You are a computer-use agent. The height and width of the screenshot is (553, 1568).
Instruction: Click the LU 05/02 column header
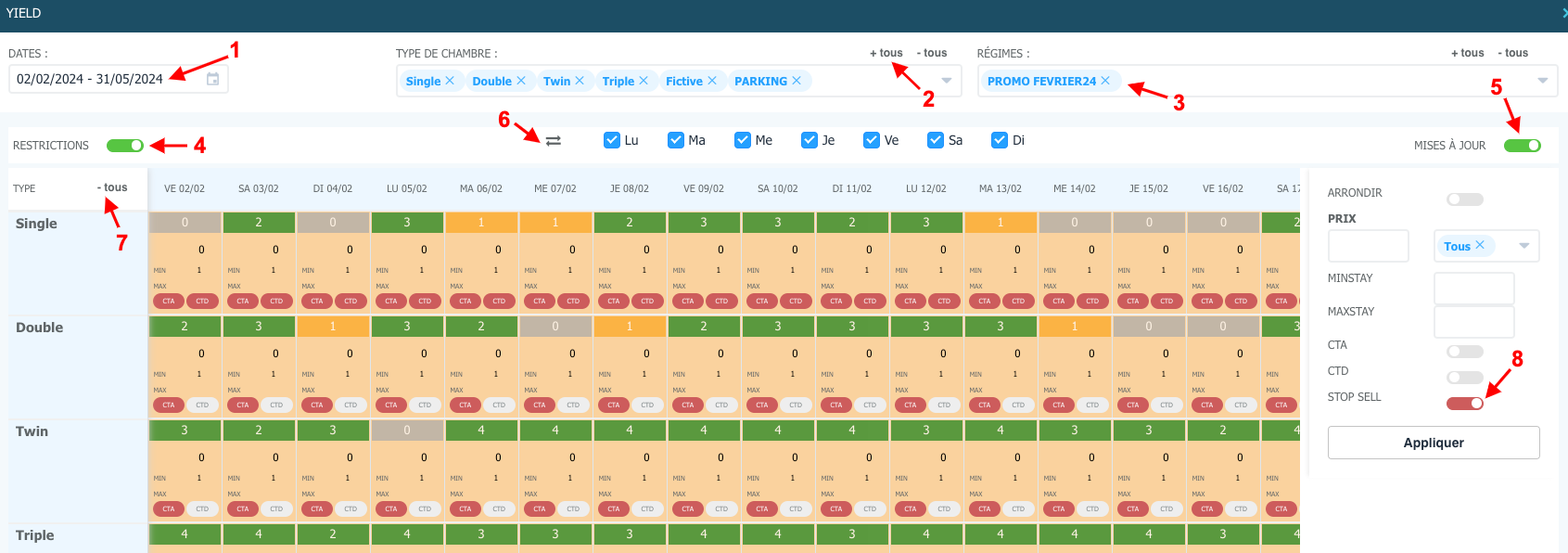407,188
